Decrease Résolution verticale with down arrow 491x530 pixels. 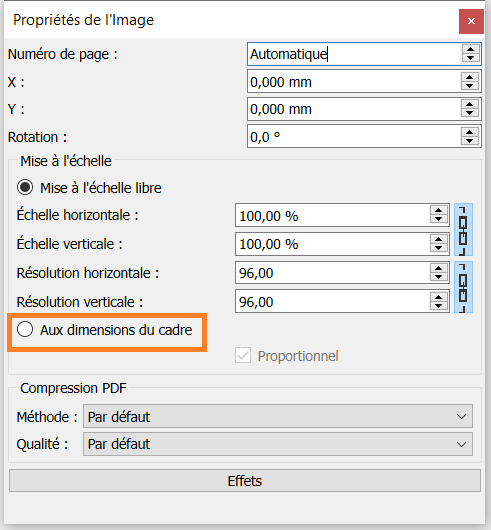(x=439, y=306)
